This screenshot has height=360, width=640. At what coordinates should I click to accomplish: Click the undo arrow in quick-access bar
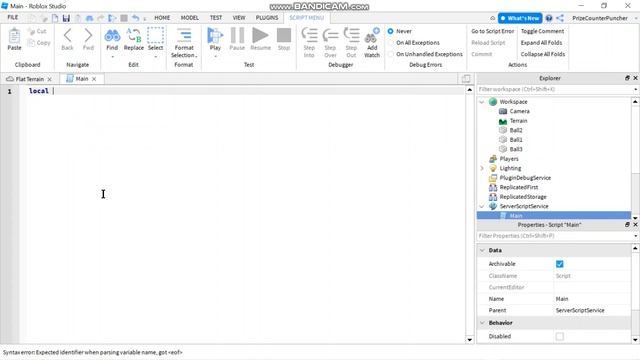[136, 18]
